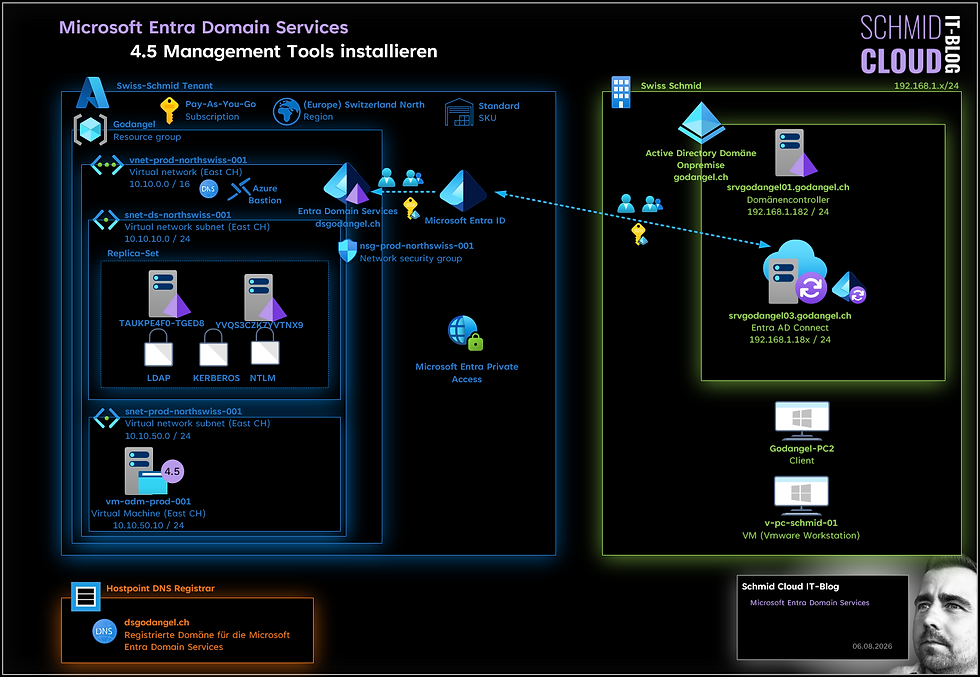Click the 10.10.50.10 / 24 VM address
The width and height of the screenshot is (980, 677).
coord(148,525)
